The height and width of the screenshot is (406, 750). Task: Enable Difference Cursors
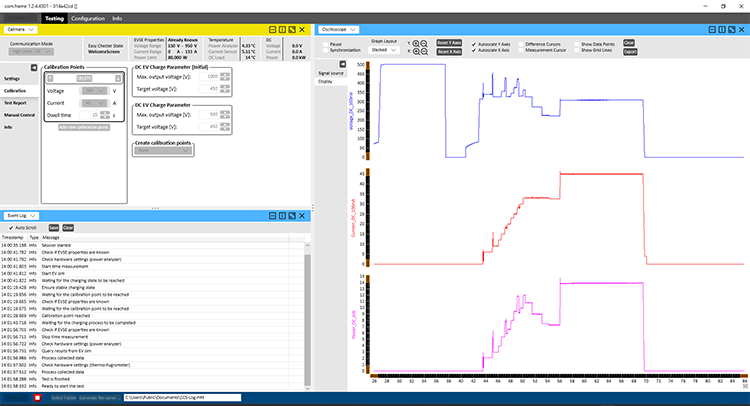pyautogui.click(x=521, y=44)
